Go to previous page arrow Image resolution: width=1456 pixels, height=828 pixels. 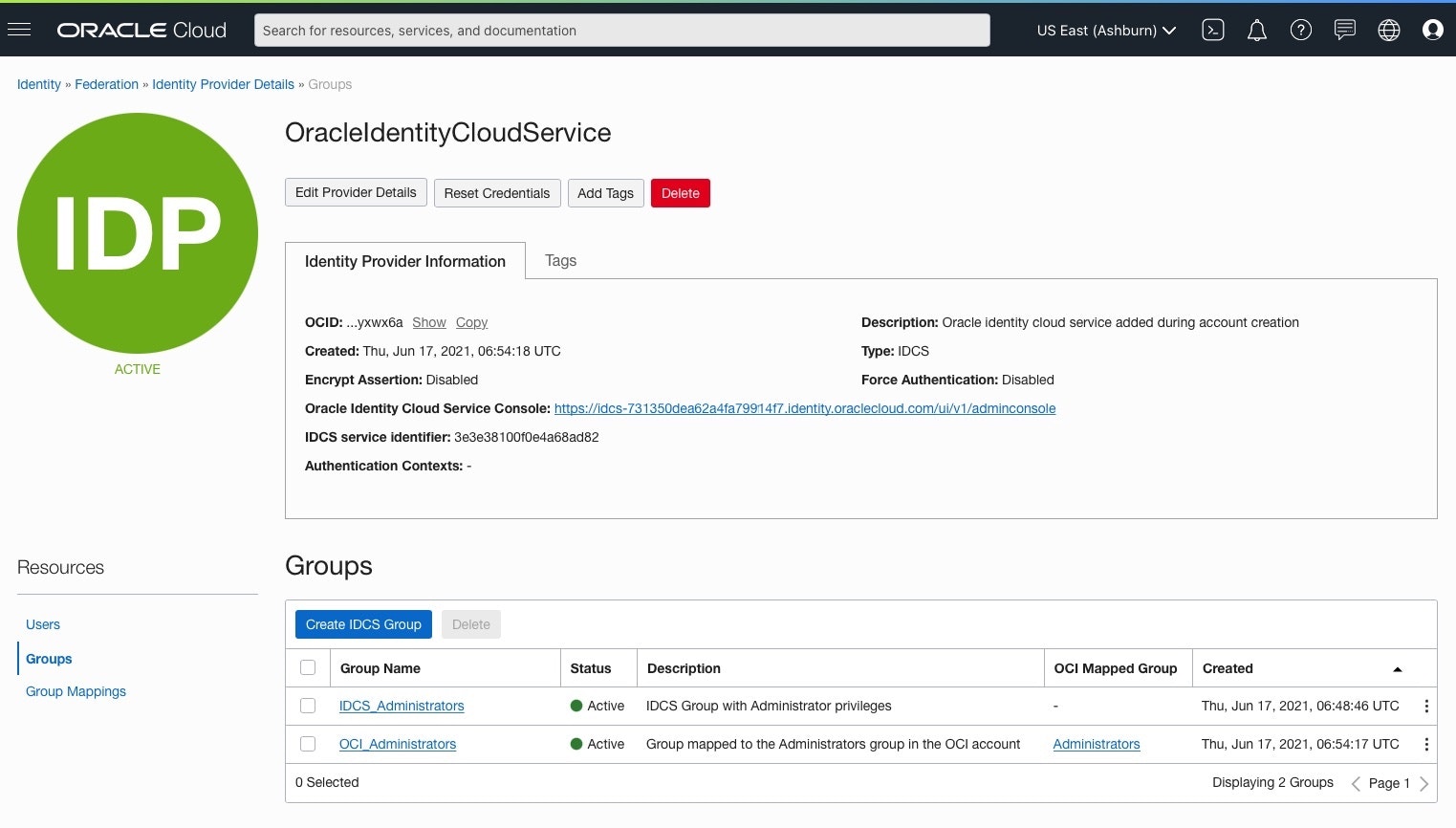point(1356,784)
